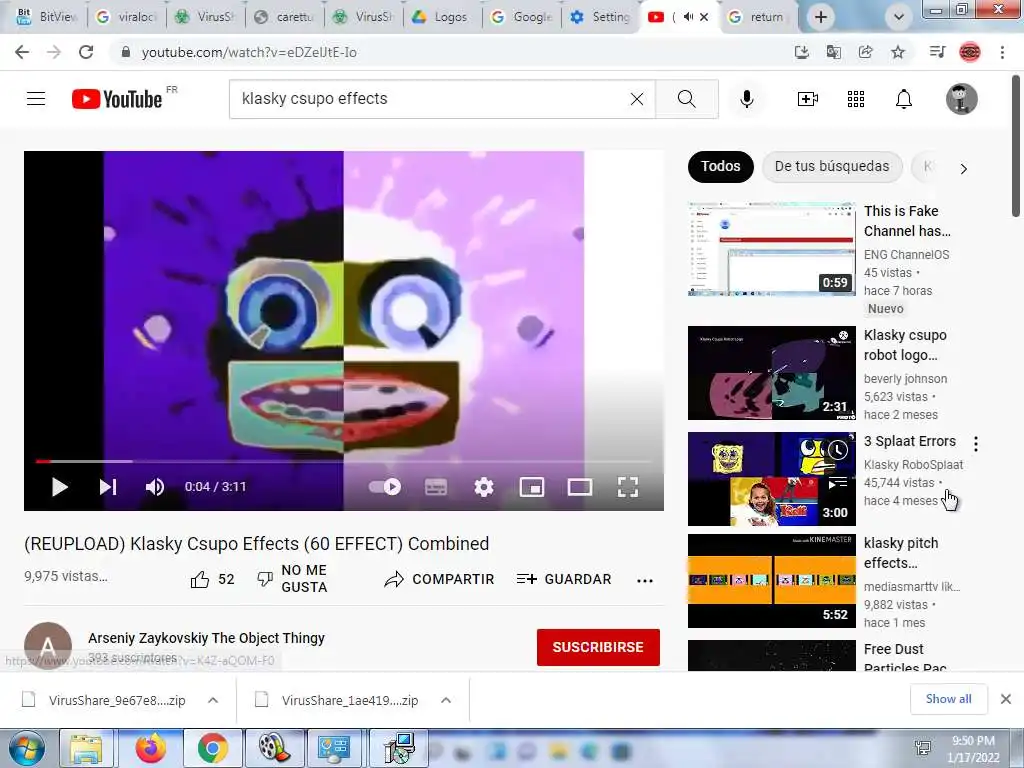The width and height of the screenshot is (1024, 768).
Task: Expand options for VirusShare_9e67e8 download
Action: [213, 700]
